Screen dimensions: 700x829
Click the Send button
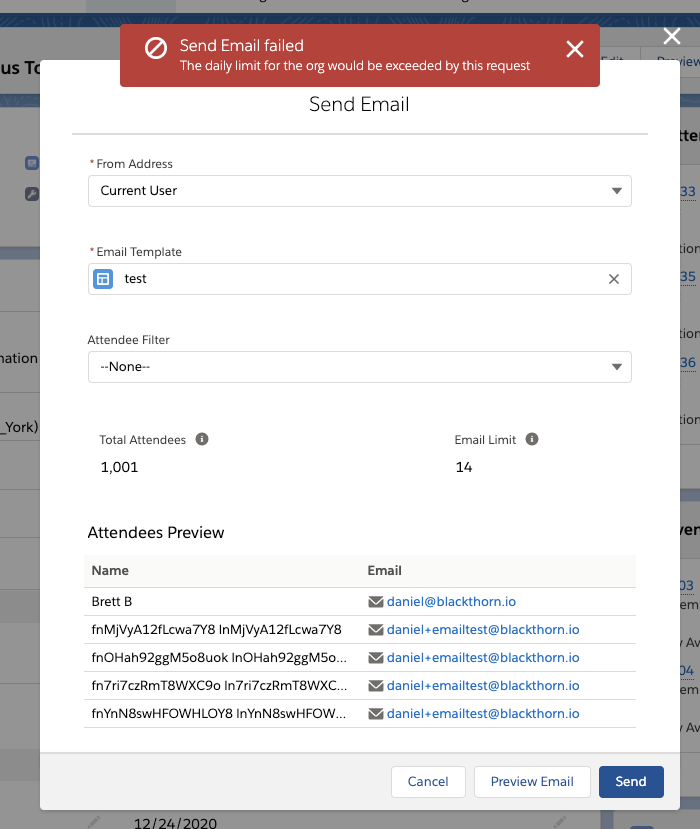click(x=631, y=781)
